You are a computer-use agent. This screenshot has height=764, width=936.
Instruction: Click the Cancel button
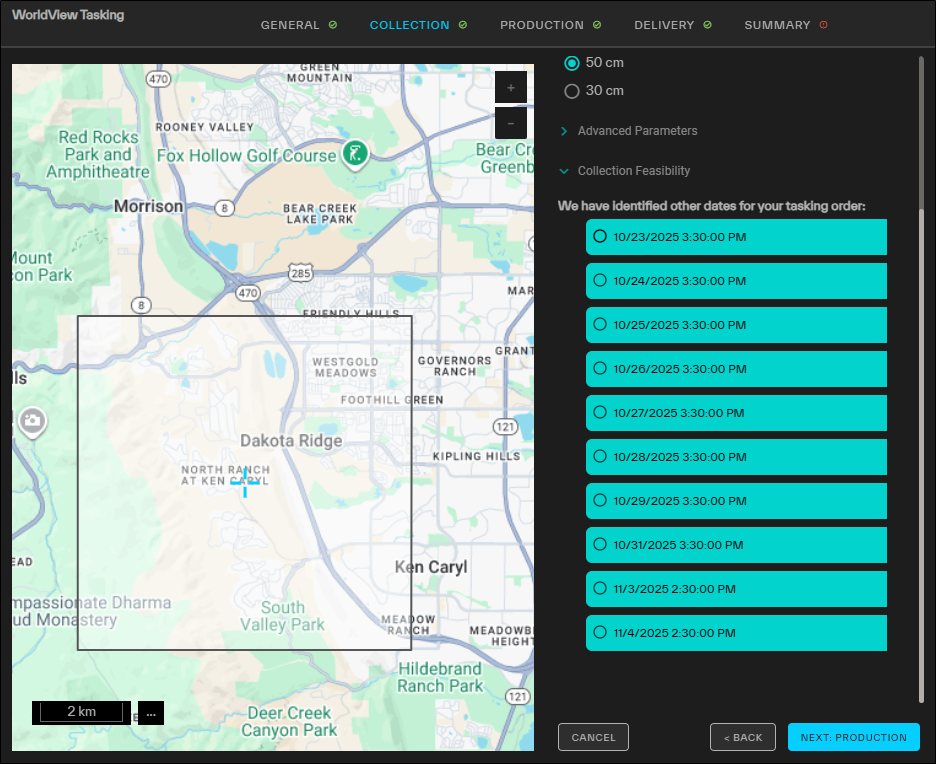coord(593,737)
